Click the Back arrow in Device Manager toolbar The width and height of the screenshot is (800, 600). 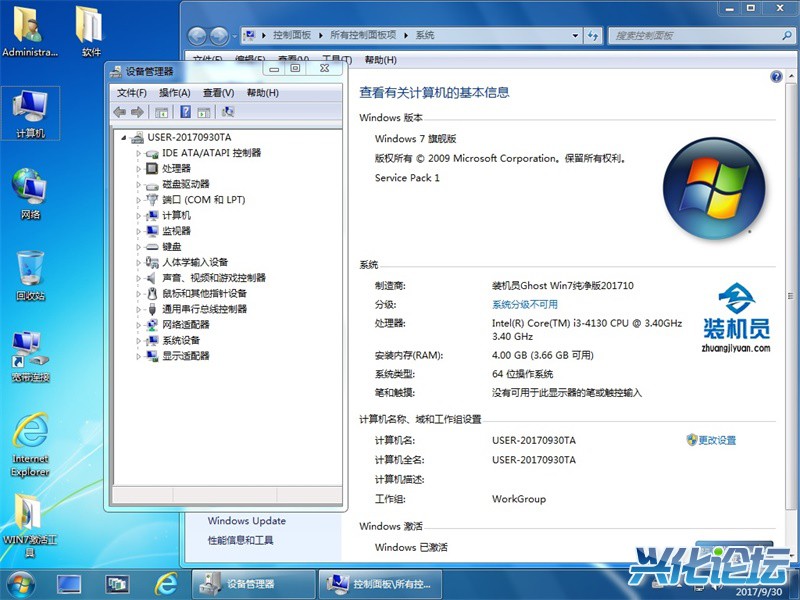click(120, 112)
